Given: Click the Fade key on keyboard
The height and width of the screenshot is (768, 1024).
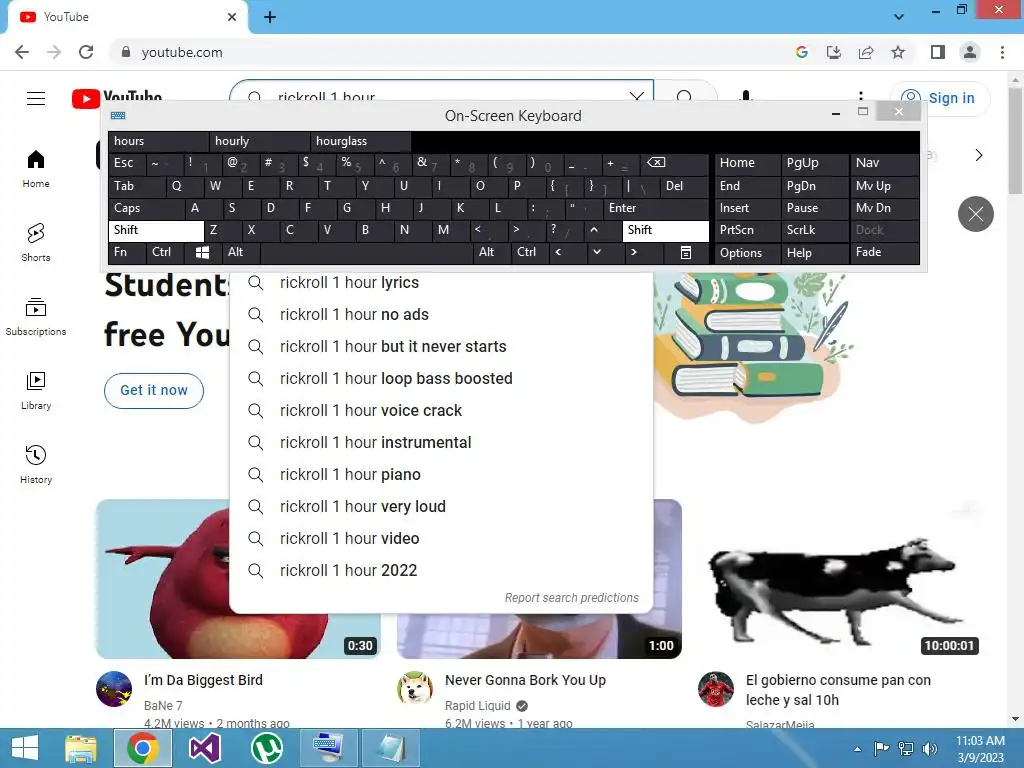Looking at the screenshot, I should click(x=884, y=252).
